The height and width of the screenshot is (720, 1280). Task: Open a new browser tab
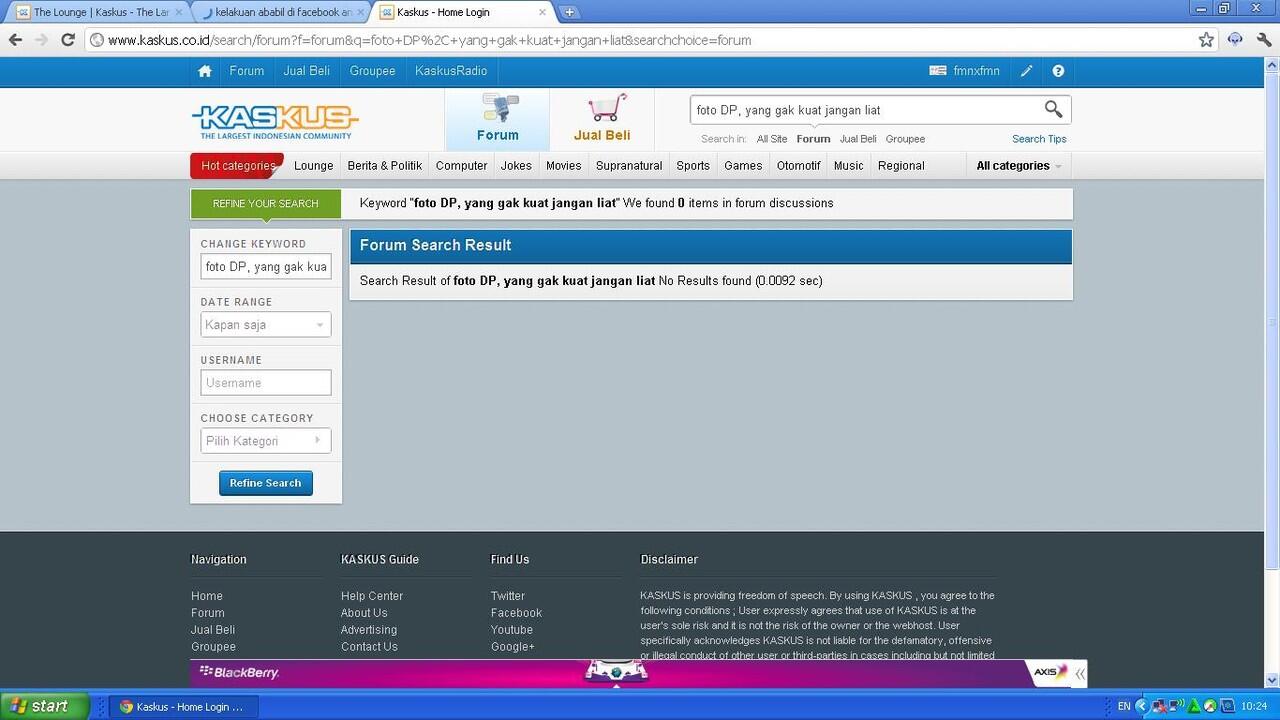pyautogui.click(x=569, y=12)
